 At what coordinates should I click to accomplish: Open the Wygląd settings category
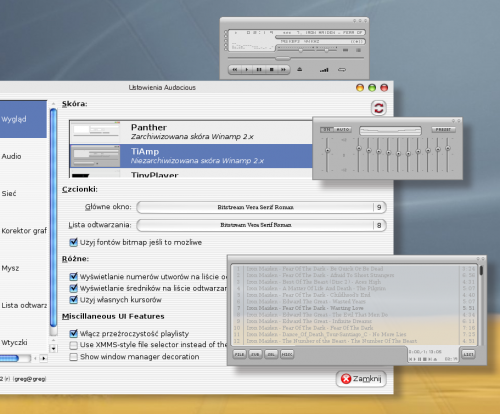(23, 119)
